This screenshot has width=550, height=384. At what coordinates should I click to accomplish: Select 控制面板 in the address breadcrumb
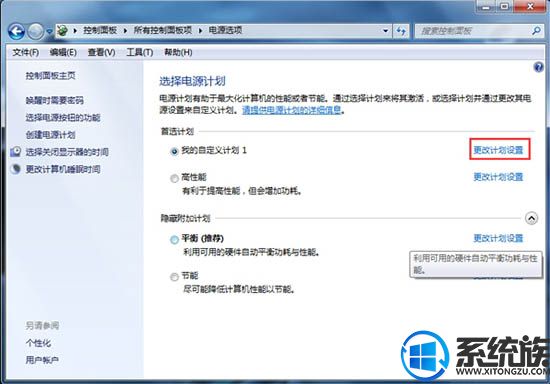click(100, 31)
